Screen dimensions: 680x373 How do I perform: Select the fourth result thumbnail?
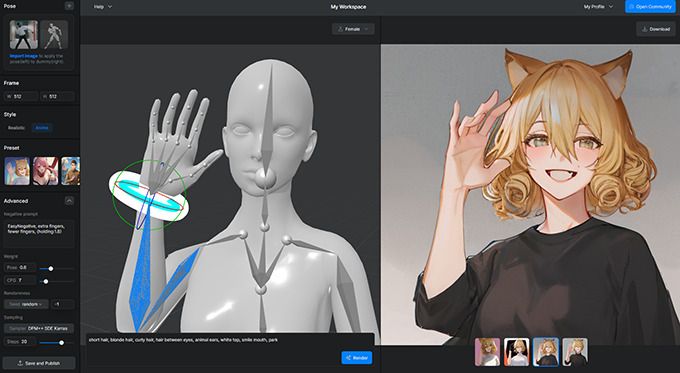575,352
